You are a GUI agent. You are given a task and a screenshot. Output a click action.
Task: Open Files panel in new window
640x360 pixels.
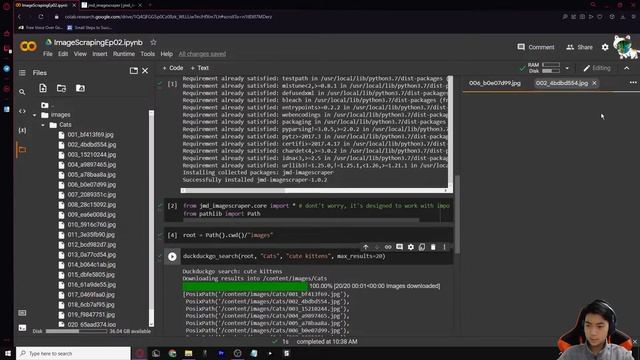coord(133,71)
